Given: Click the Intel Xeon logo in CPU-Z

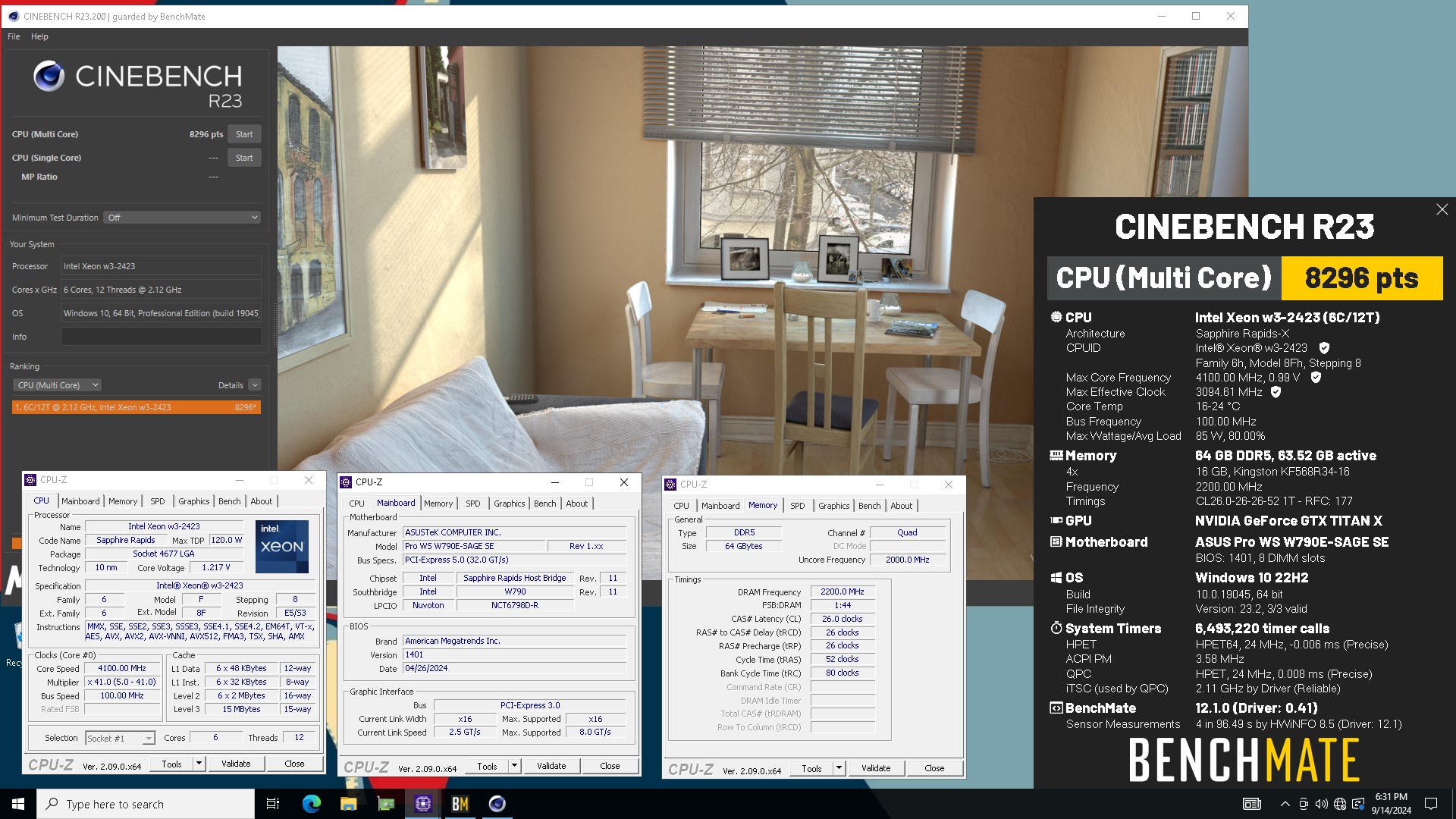Looking at the screenshot, I should pos(282,546).
